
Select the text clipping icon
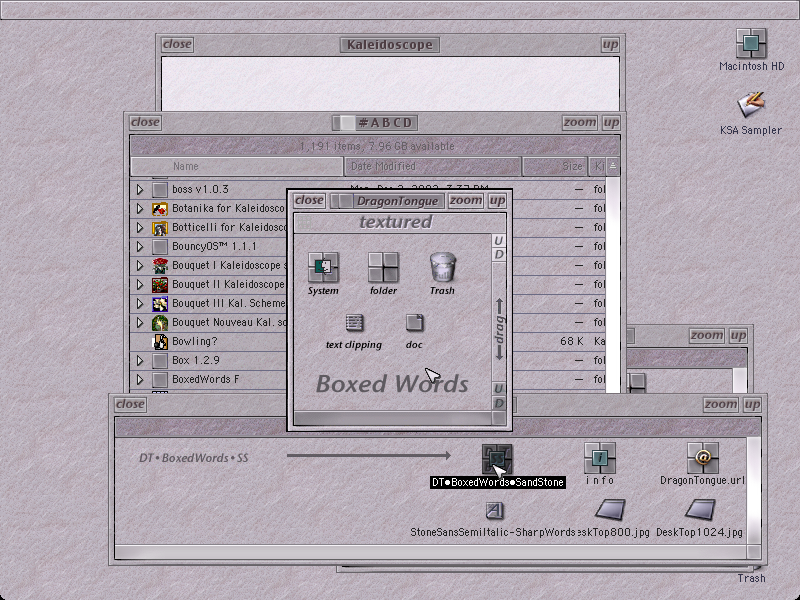click(354, 323)
